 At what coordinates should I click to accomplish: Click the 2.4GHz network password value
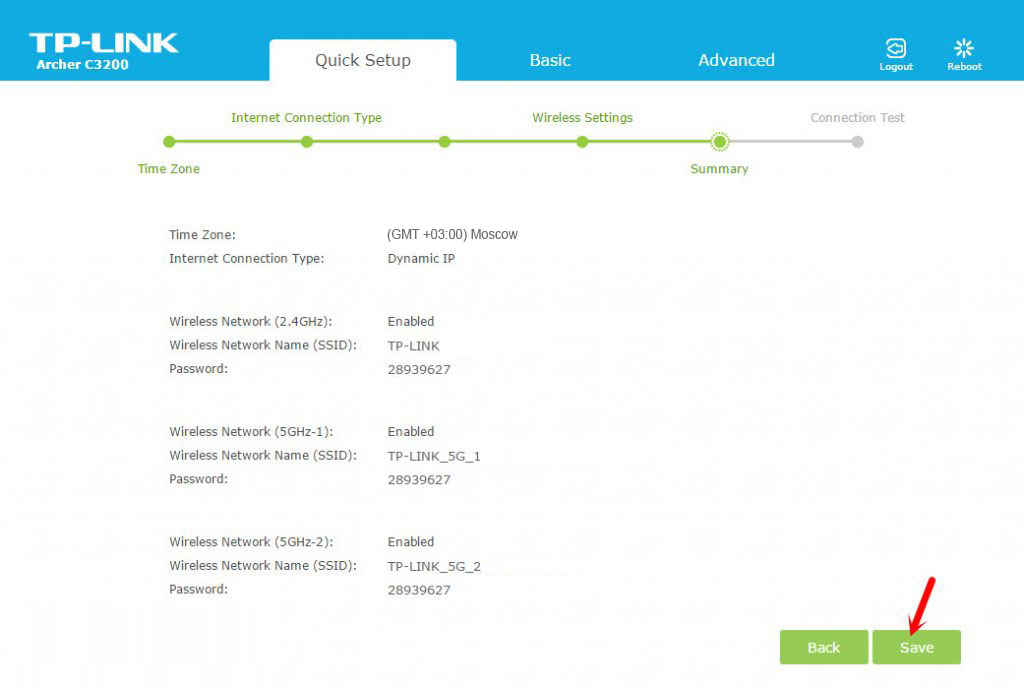(x=419, y=369)
